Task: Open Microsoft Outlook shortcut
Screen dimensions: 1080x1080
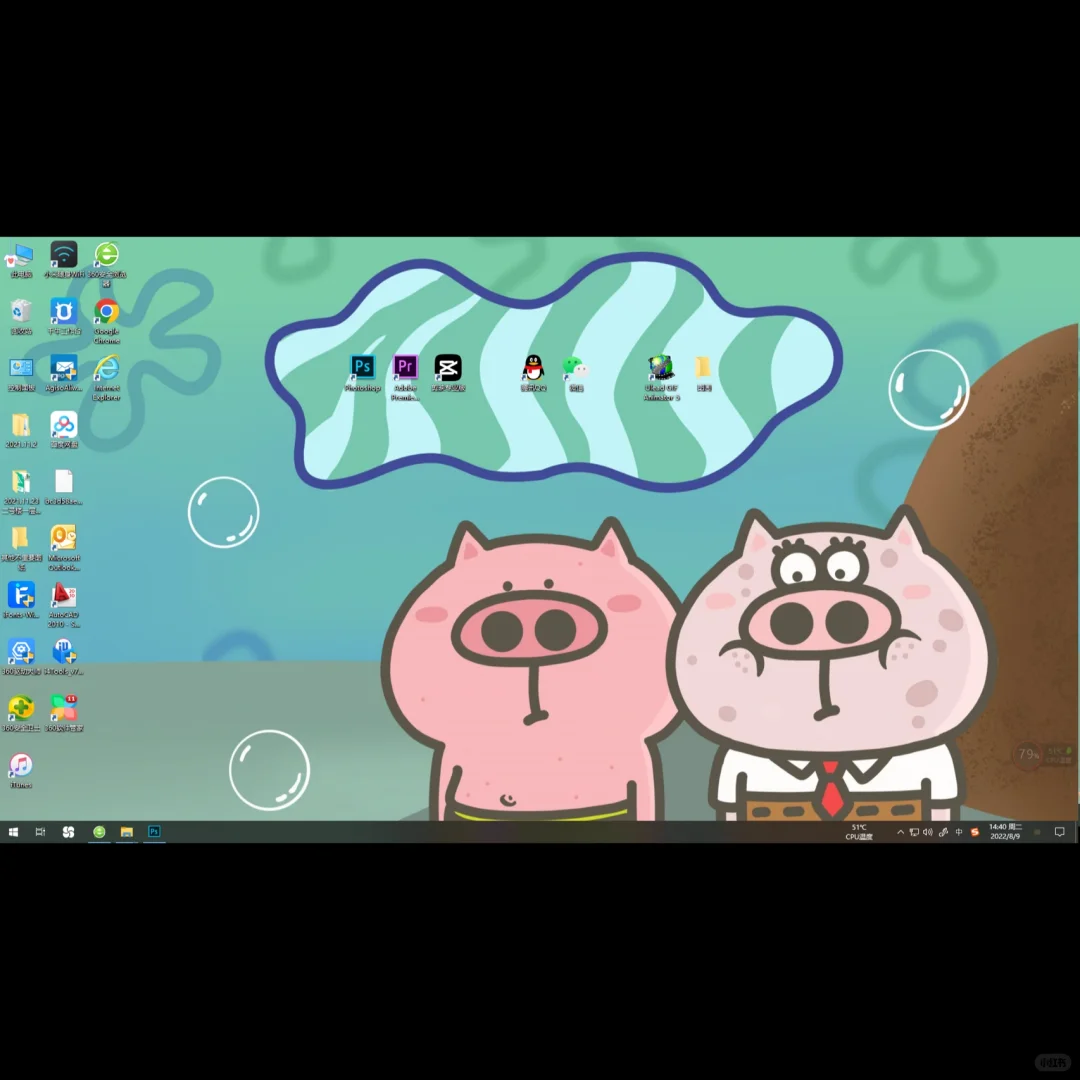Action: pos(63,548)
